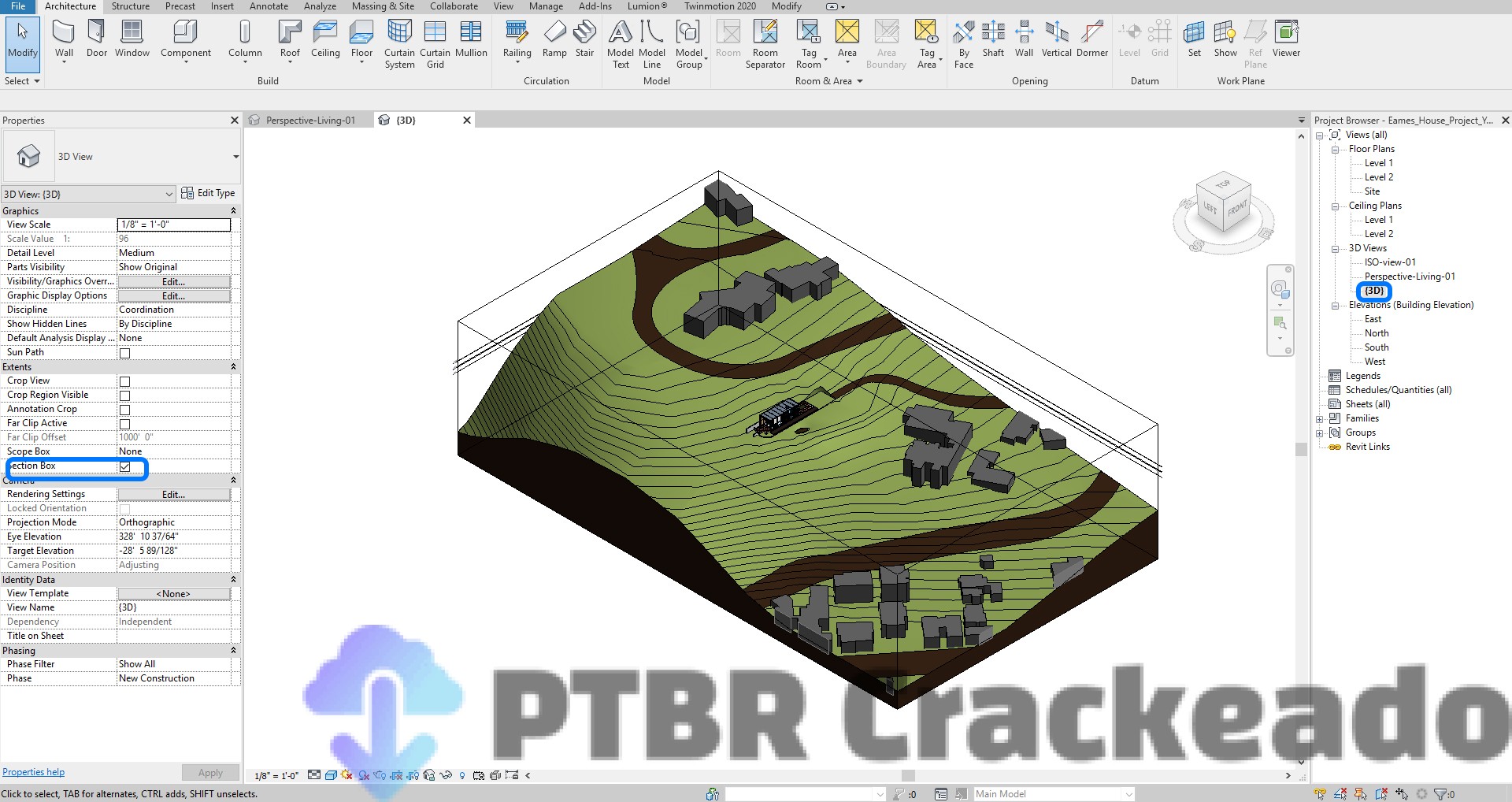Toggle Select Pinned Elements in status bar
Viewport: 1512px width, 802px height.
(x=1360, y=794)
